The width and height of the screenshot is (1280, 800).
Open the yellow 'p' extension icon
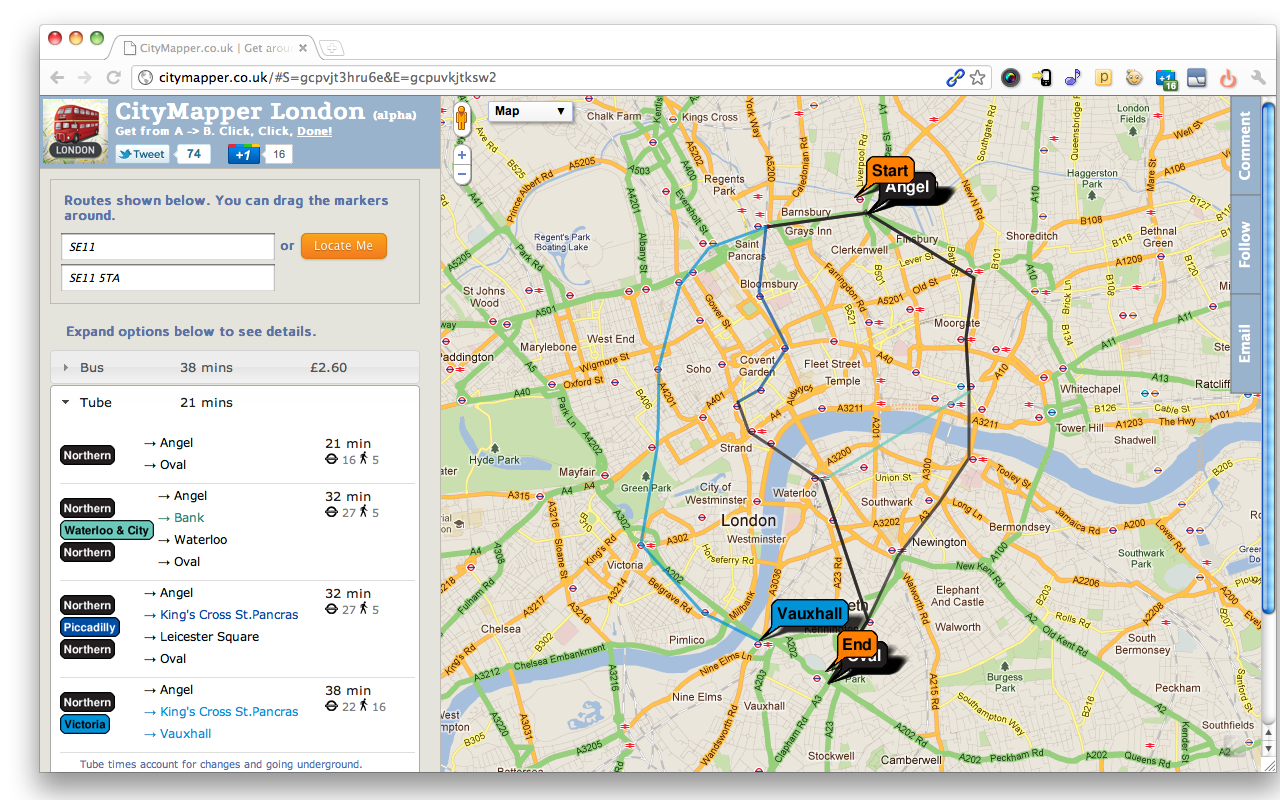coord(1104,77)
